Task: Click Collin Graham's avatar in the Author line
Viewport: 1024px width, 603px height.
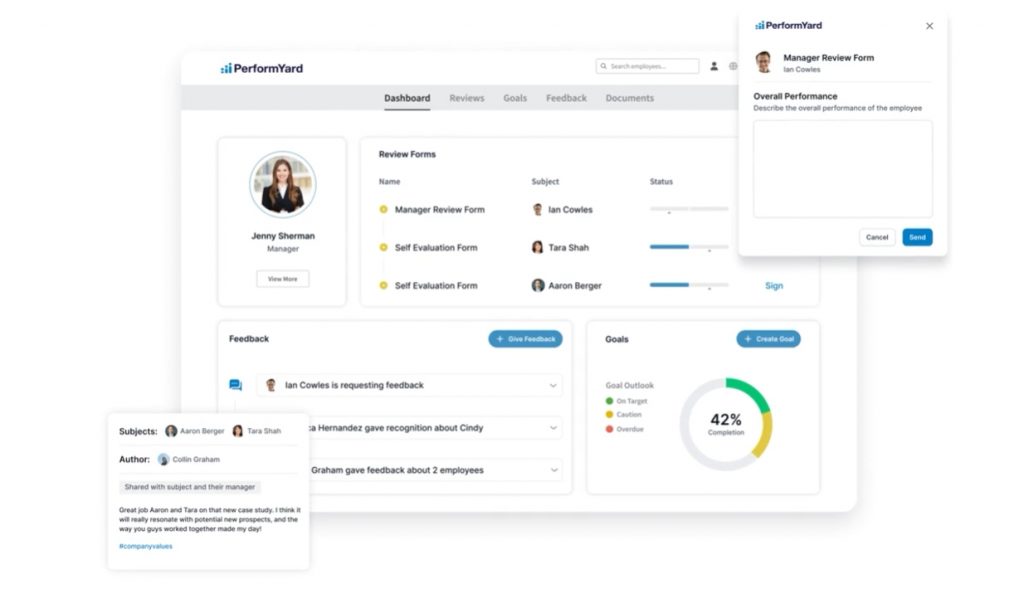Action: point(163,459)
